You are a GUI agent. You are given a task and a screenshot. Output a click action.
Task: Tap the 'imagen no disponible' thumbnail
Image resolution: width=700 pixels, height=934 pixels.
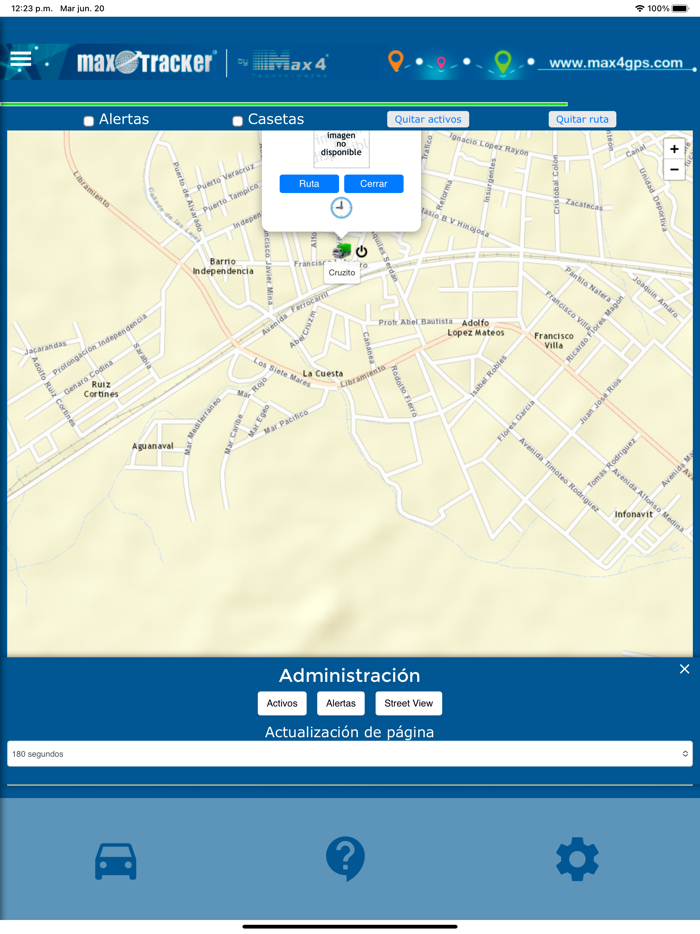341,147
